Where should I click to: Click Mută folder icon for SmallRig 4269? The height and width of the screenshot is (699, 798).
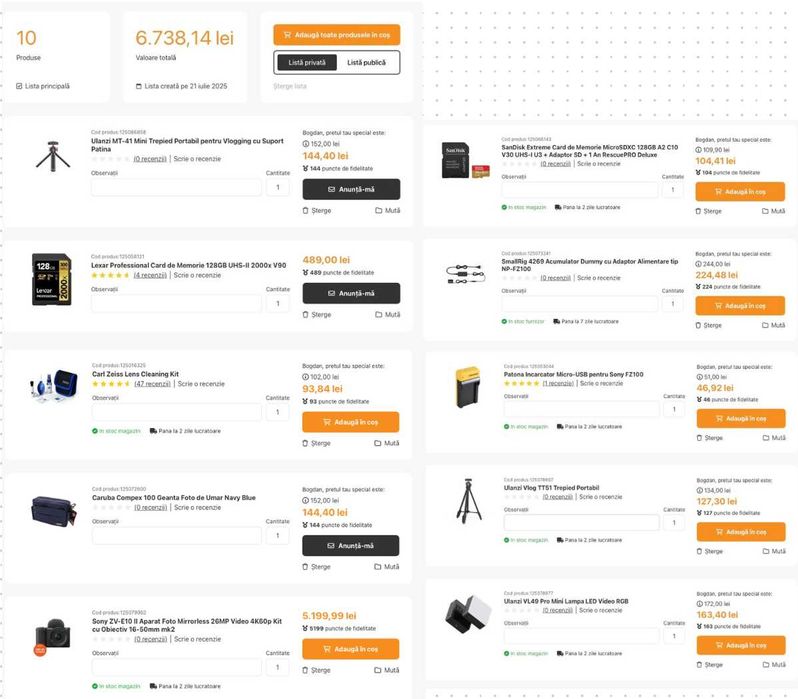[766, 326]
